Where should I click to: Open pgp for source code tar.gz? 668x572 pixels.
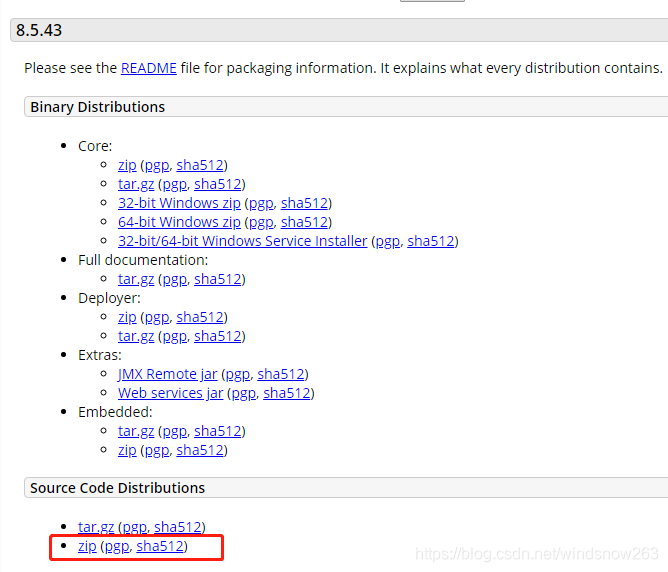point(135,527)
